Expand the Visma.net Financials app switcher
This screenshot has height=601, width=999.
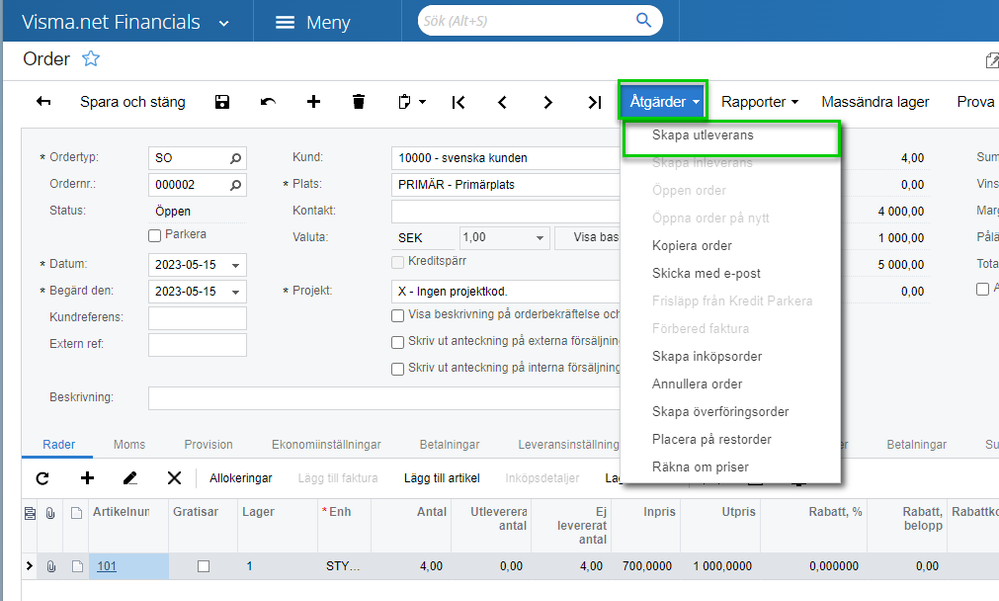click(224, 24)
